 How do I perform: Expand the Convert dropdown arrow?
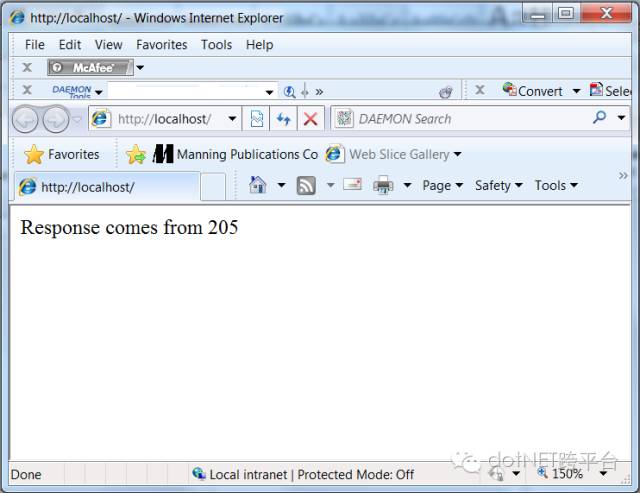(x=576, y=91)
